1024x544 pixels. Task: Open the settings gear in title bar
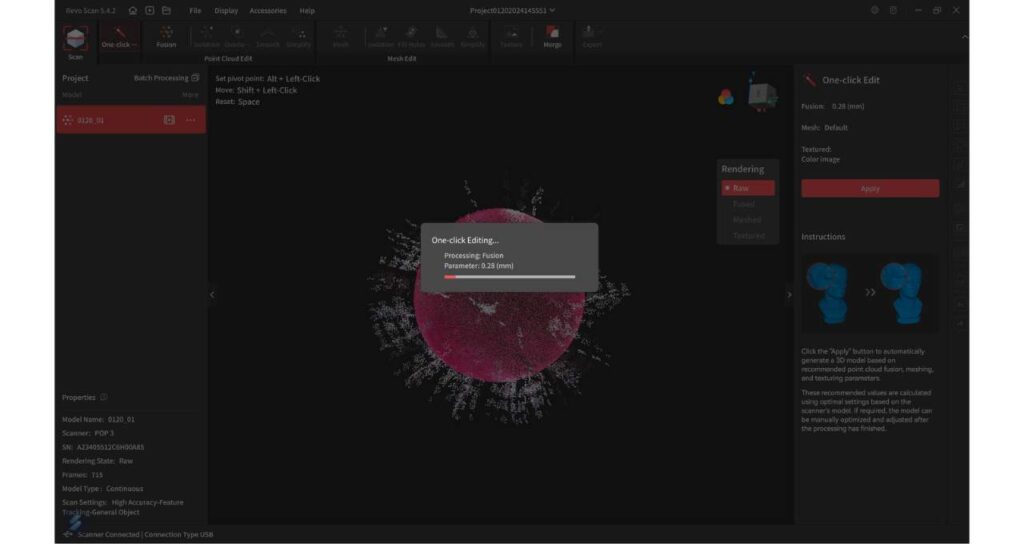pyautogui.click(x=875, y=10)
